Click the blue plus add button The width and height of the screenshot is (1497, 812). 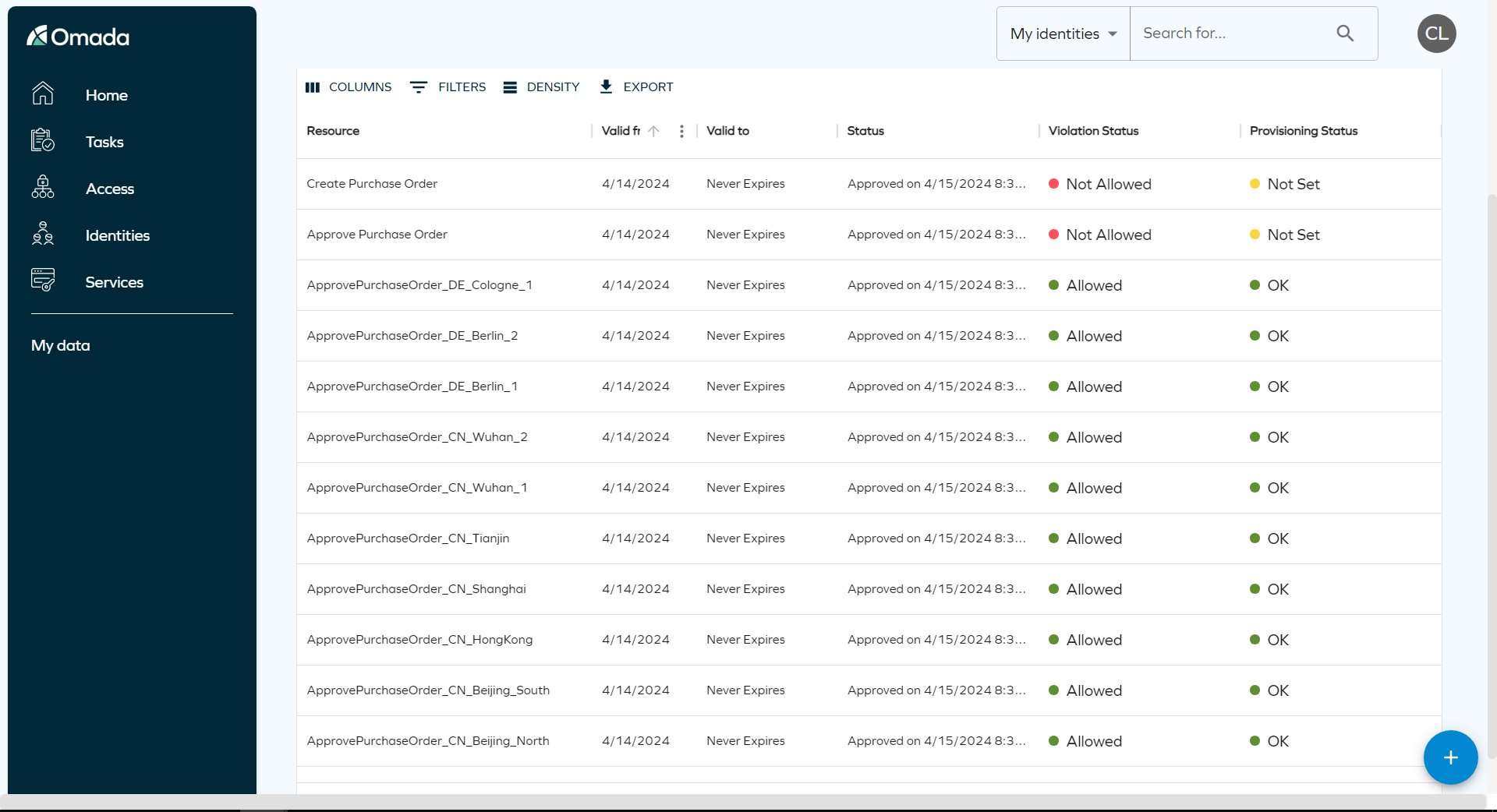coord(1450,757)
